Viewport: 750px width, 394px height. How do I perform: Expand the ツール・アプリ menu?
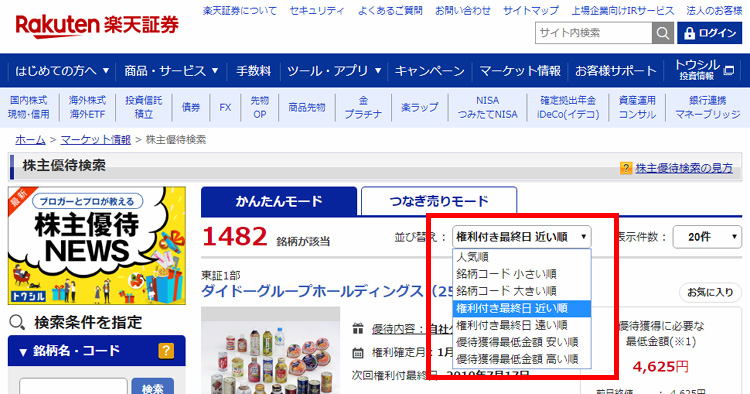334,71
